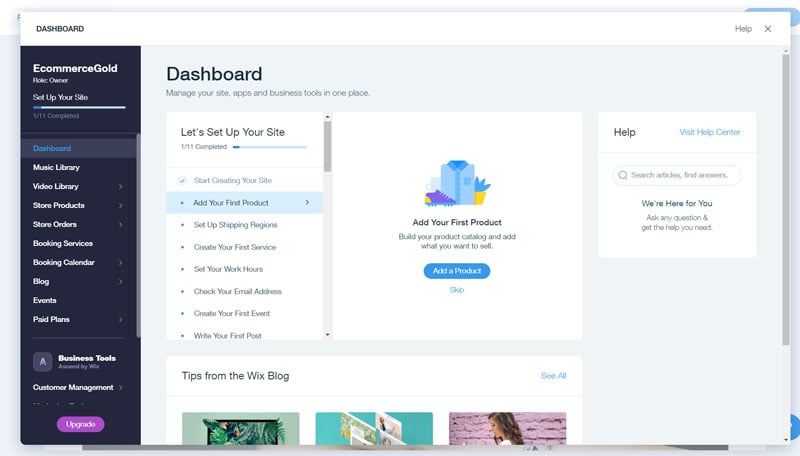Select Set Your Work Hours step
Image resolution: width=800 pixels, height=456 pixels.
coord(245,269)
